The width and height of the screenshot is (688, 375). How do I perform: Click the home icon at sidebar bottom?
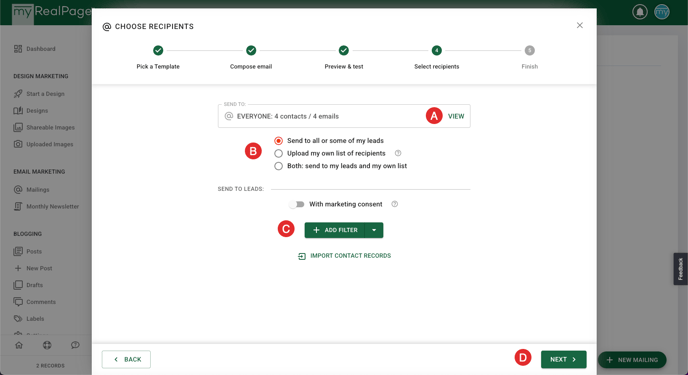19,345
